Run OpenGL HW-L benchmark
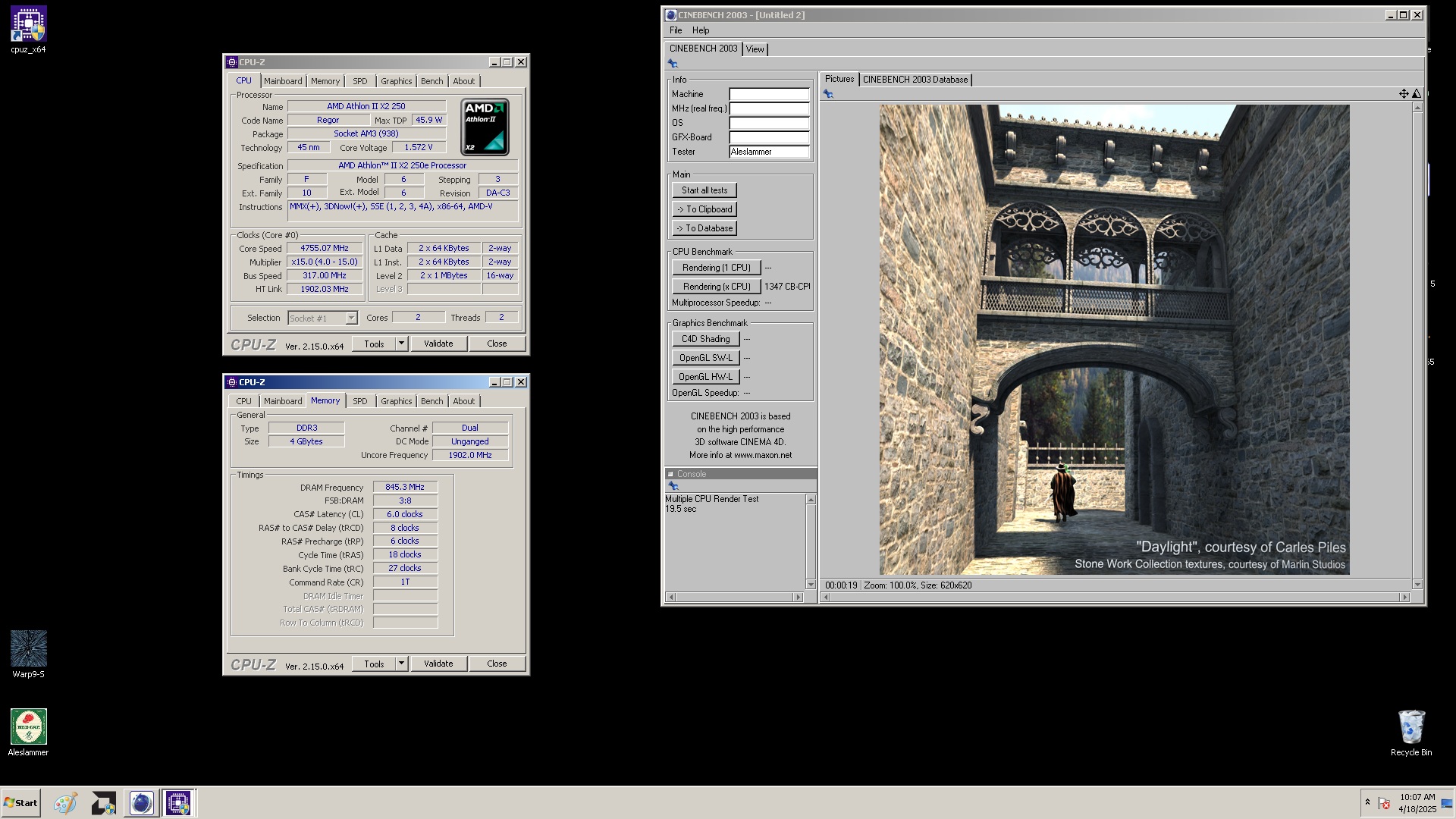Image resolution: width=1456 pixels, height=819 pixels. tap(706, 377)
